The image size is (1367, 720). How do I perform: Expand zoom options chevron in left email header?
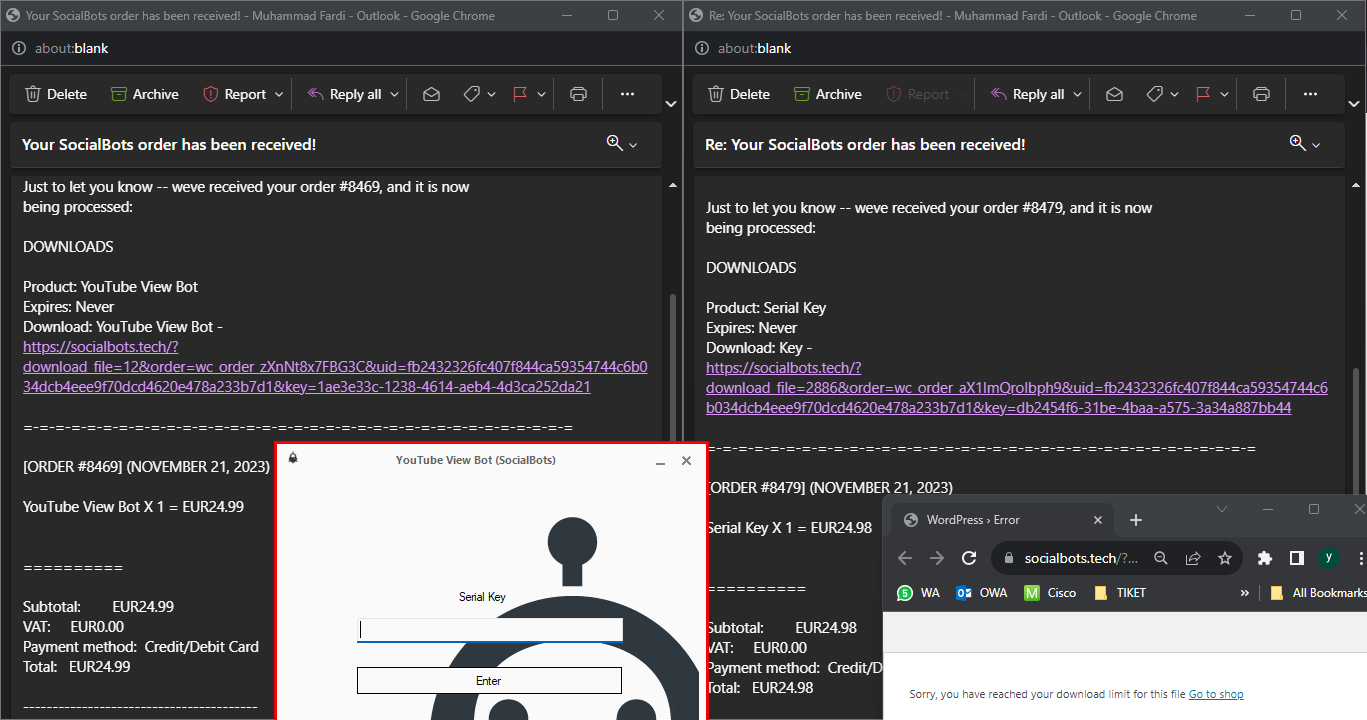coord(633,145)
